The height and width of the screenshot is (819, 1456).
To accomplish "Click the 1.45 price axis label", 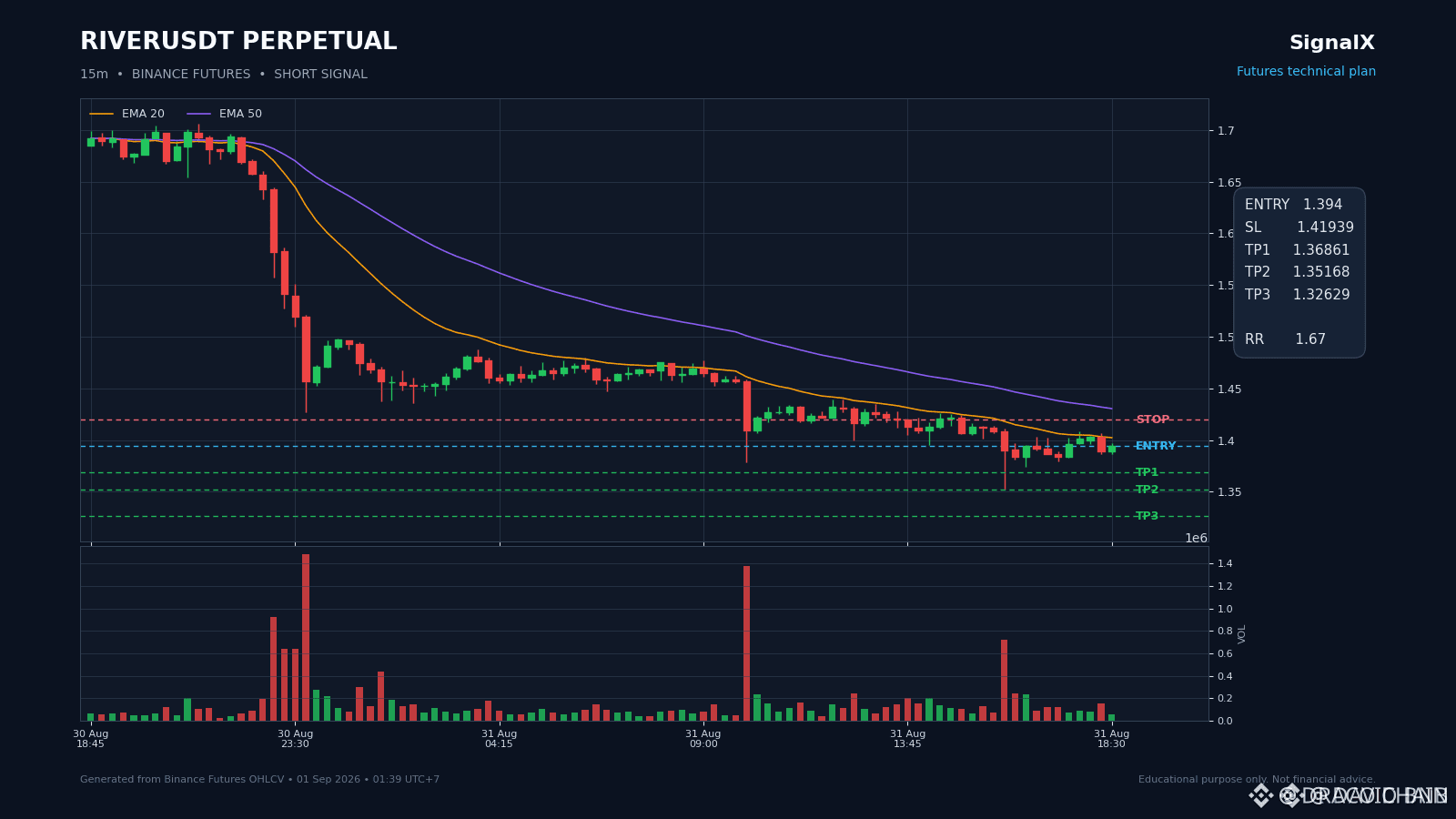I will pyautogui.click(x=1229, y=389).
